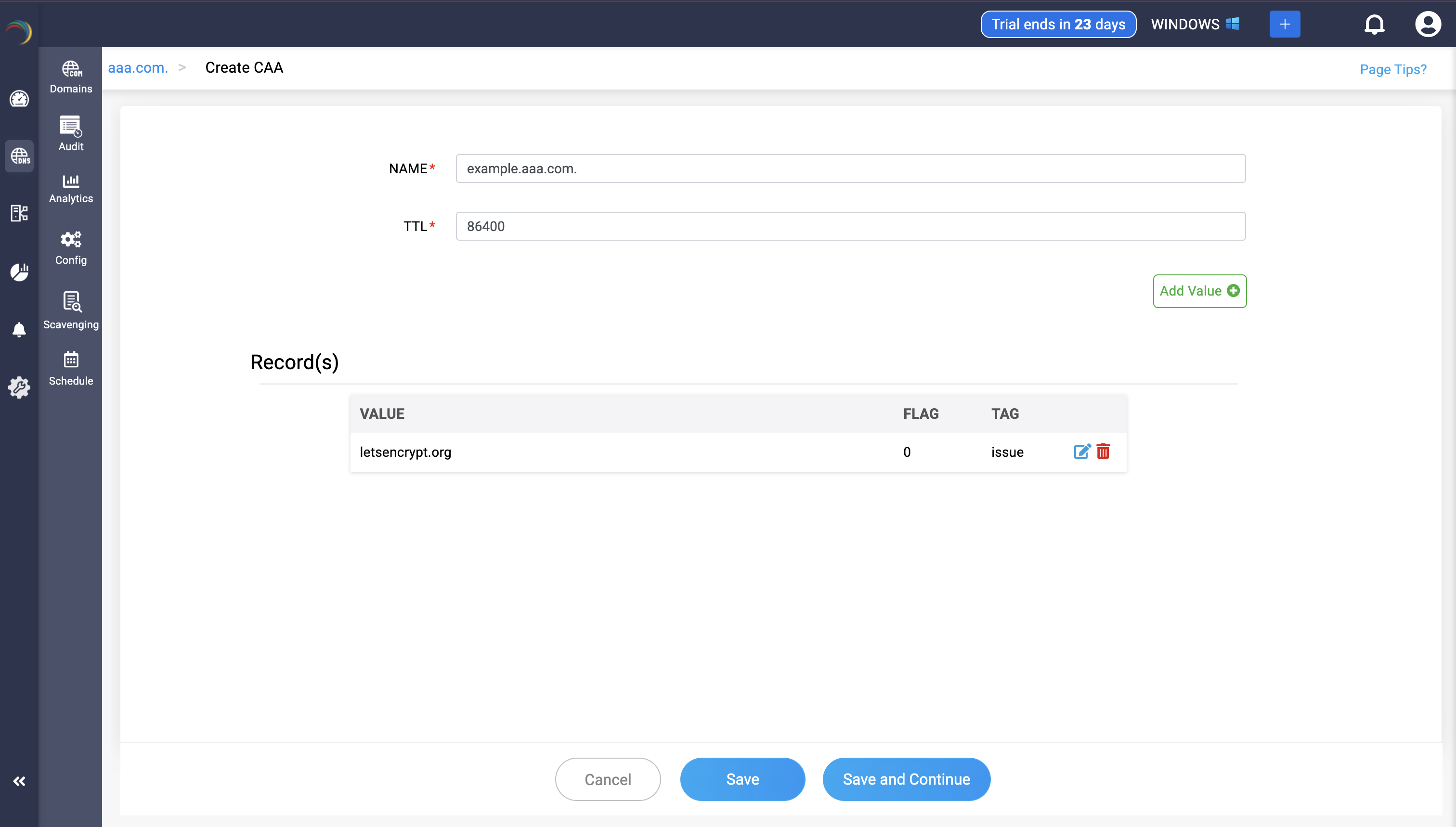Open the Audit menu item
Screen dimensions: 1456x827
click(71, 133)
